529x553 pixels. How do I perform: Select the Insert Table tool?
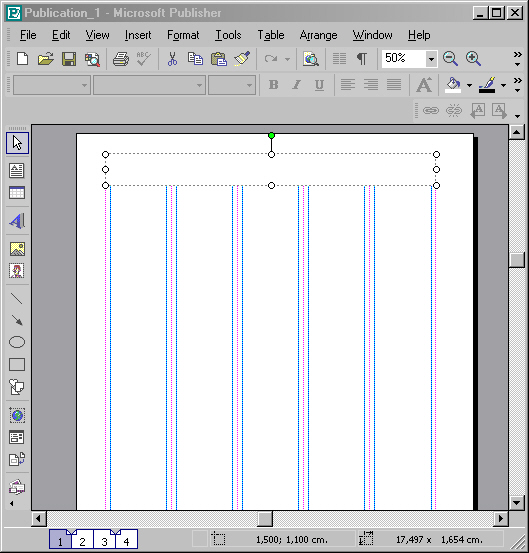coord(17,193)
